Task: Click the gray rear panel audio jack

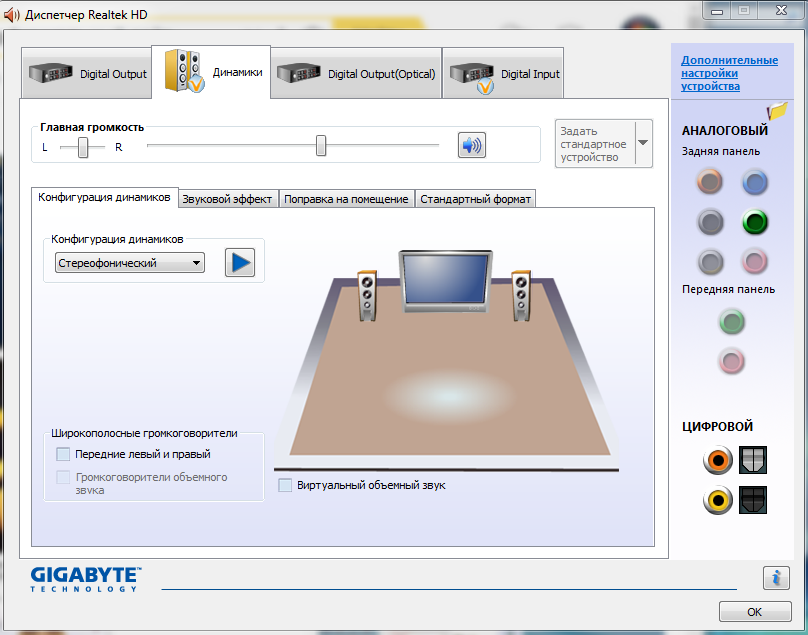Action: pyautogui.click(x=710, y=261)
